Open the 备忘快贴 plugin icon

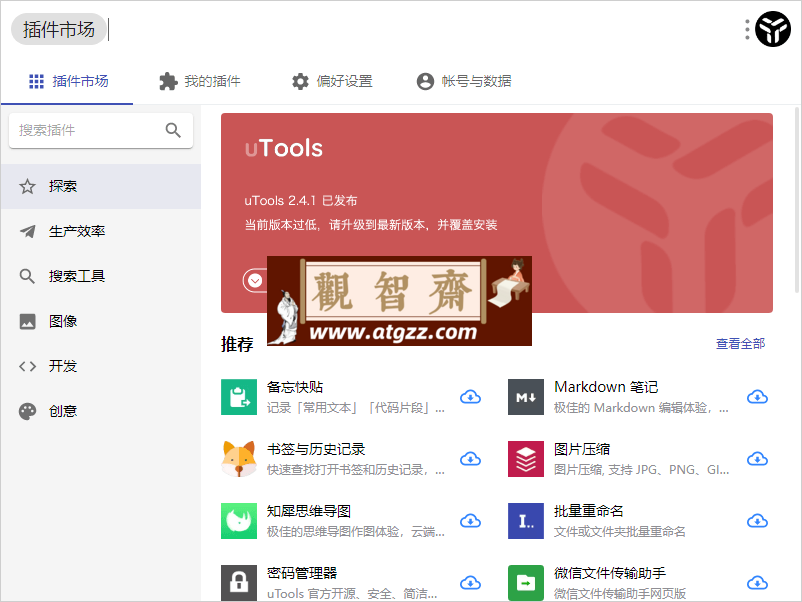(x=239, y=397)
